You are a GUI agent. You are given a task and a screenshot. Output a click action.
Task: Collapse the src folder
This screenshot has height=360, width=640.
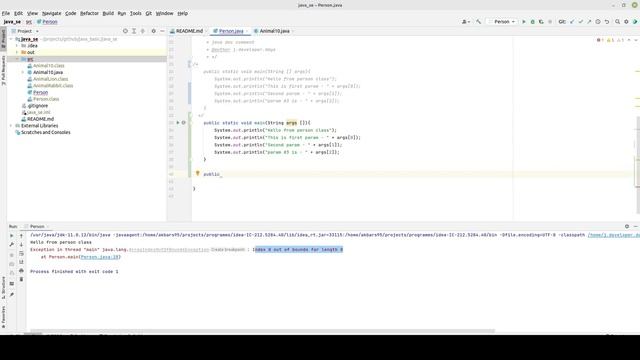17,59
